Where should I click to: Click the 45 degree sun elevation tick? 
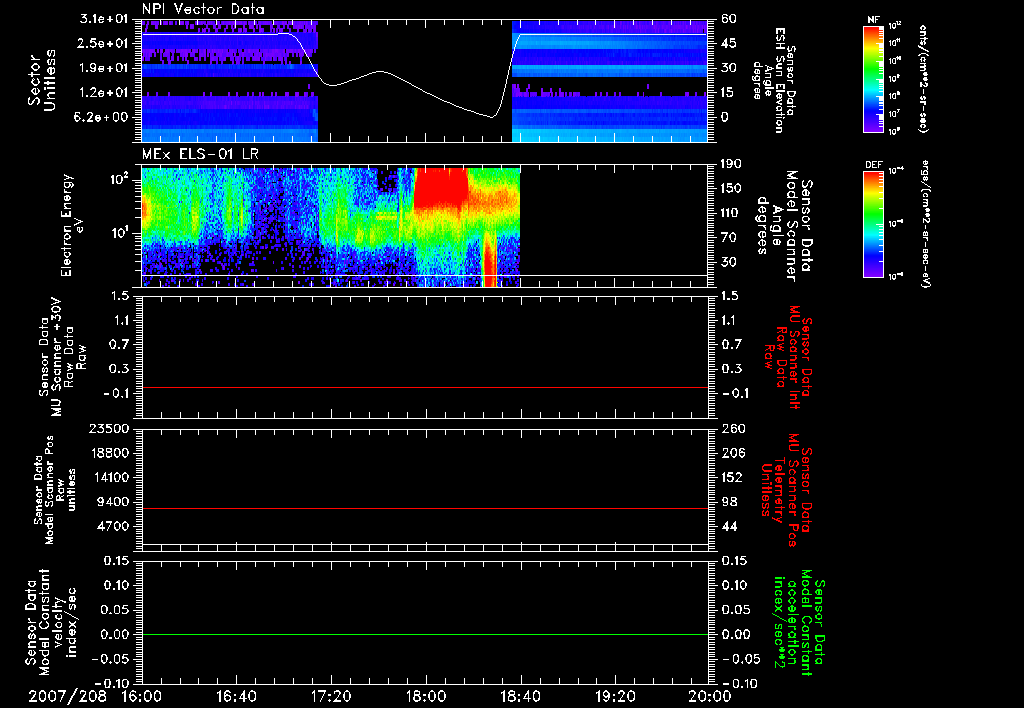click(728, 43)
